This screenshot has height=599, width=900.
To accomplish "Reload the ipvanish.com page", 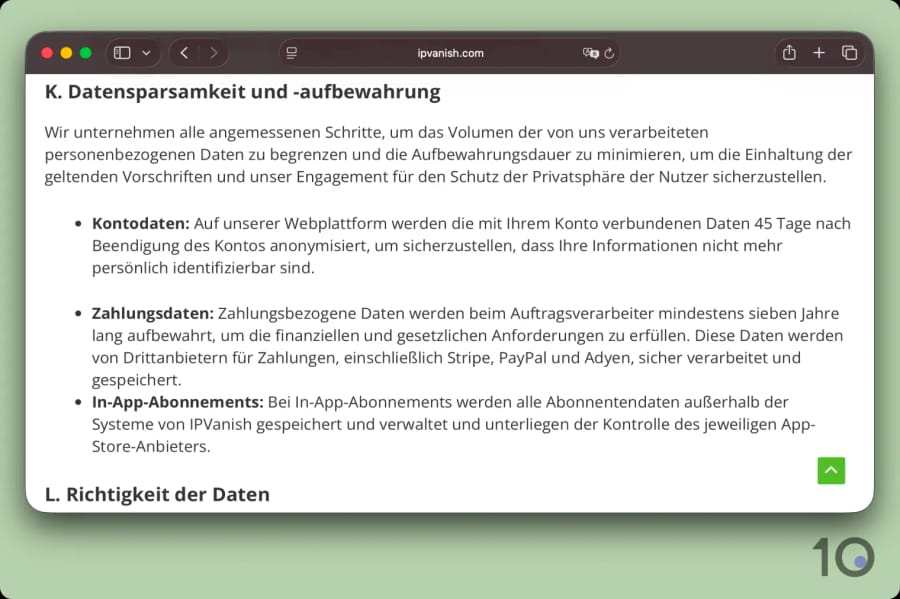I will 609,52.
